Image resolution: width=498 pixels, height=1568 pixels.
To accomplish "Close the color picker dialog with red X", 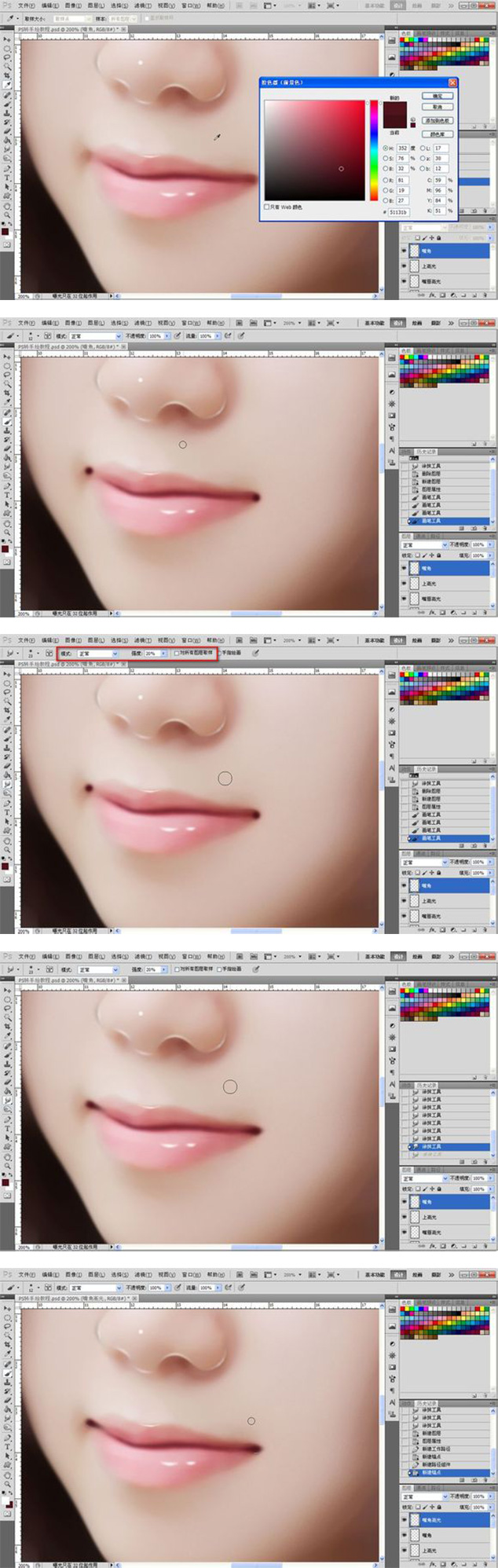I will click(x=452, y=82).
